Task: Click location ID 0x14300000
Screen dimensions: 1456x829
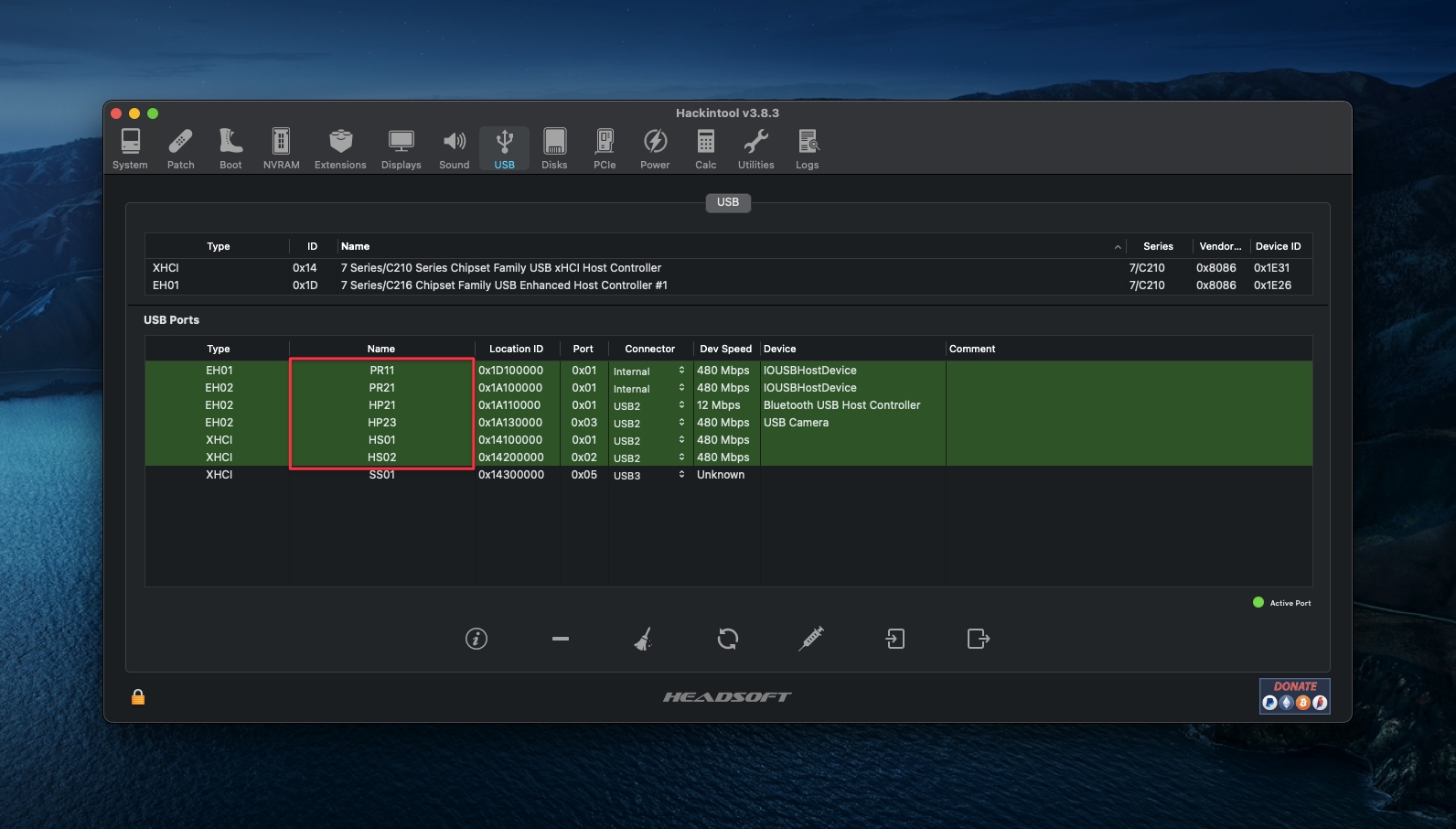Action: tap(511, 475)
